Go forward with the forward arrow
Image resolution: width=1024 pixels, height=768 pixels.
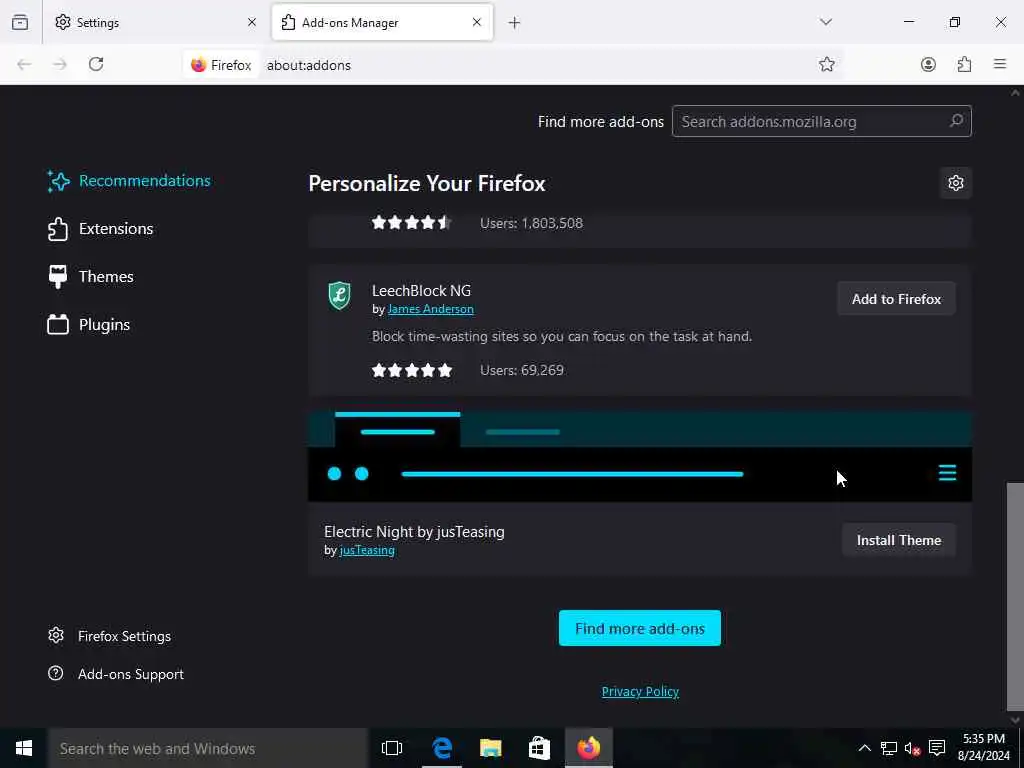pos(60,64)
